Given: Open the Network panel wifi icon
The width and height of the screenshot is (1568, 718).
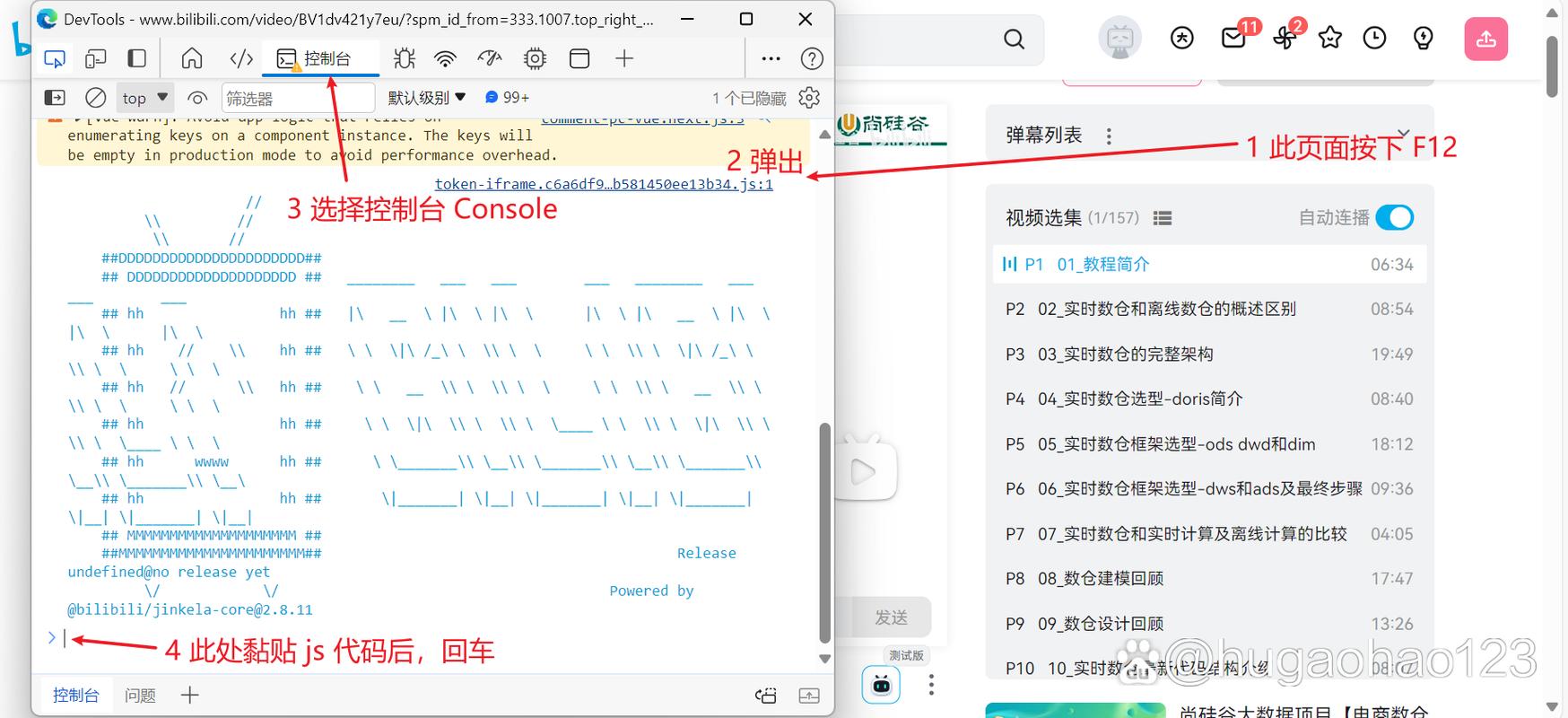Looking at the screenshot, I should tap(445, 59).
